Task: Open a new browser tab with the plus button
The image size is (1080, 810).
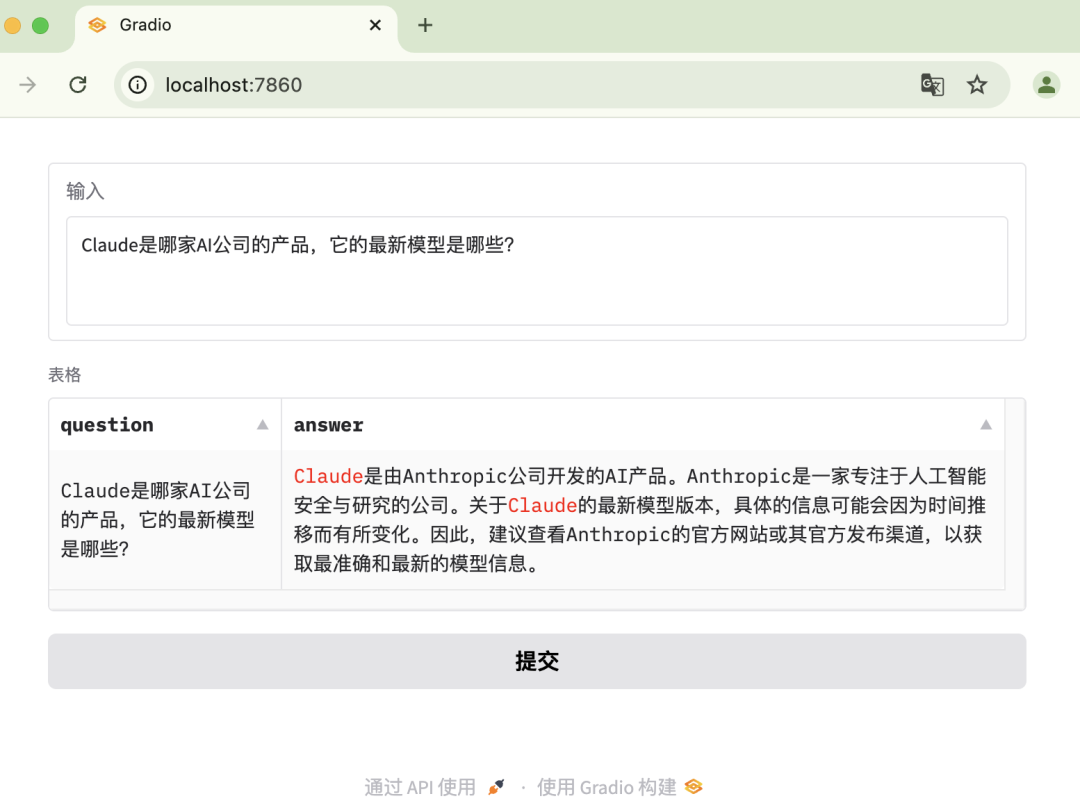Action: (425, 25)
